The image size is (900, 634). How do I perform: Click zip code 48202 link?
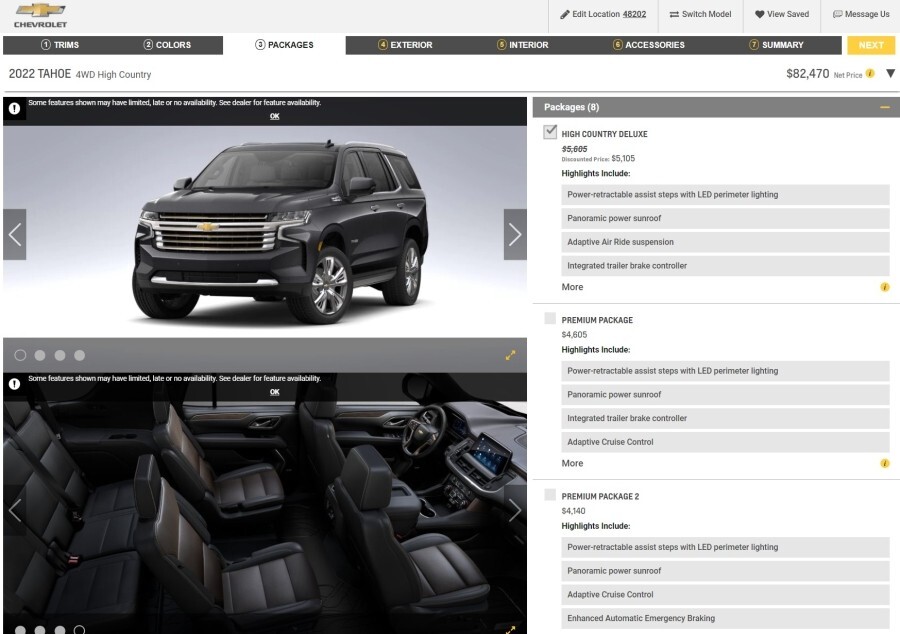coord(634,14)
